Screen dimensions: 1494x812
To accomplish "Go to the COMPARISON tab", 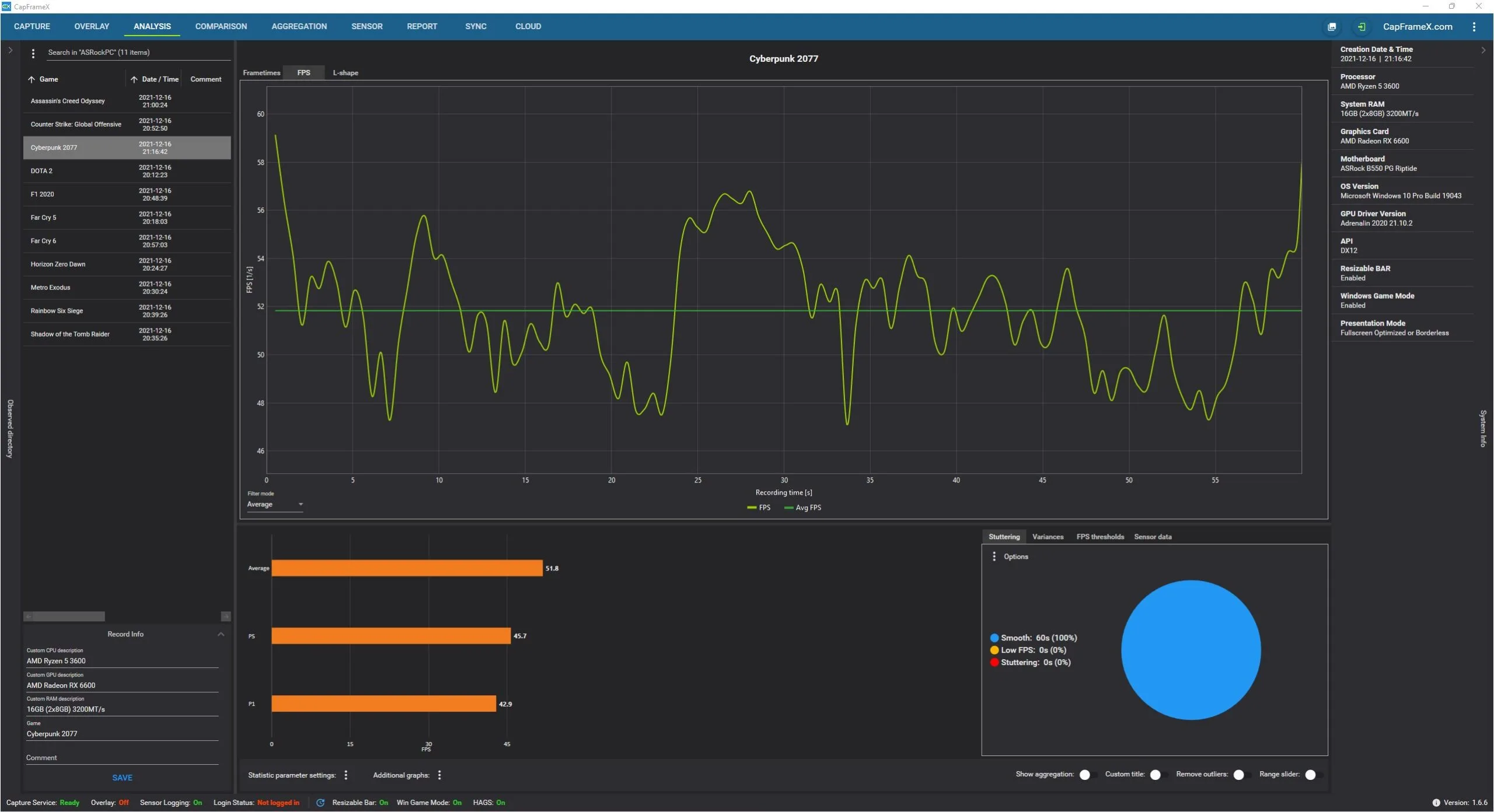I will coord(221,27).
